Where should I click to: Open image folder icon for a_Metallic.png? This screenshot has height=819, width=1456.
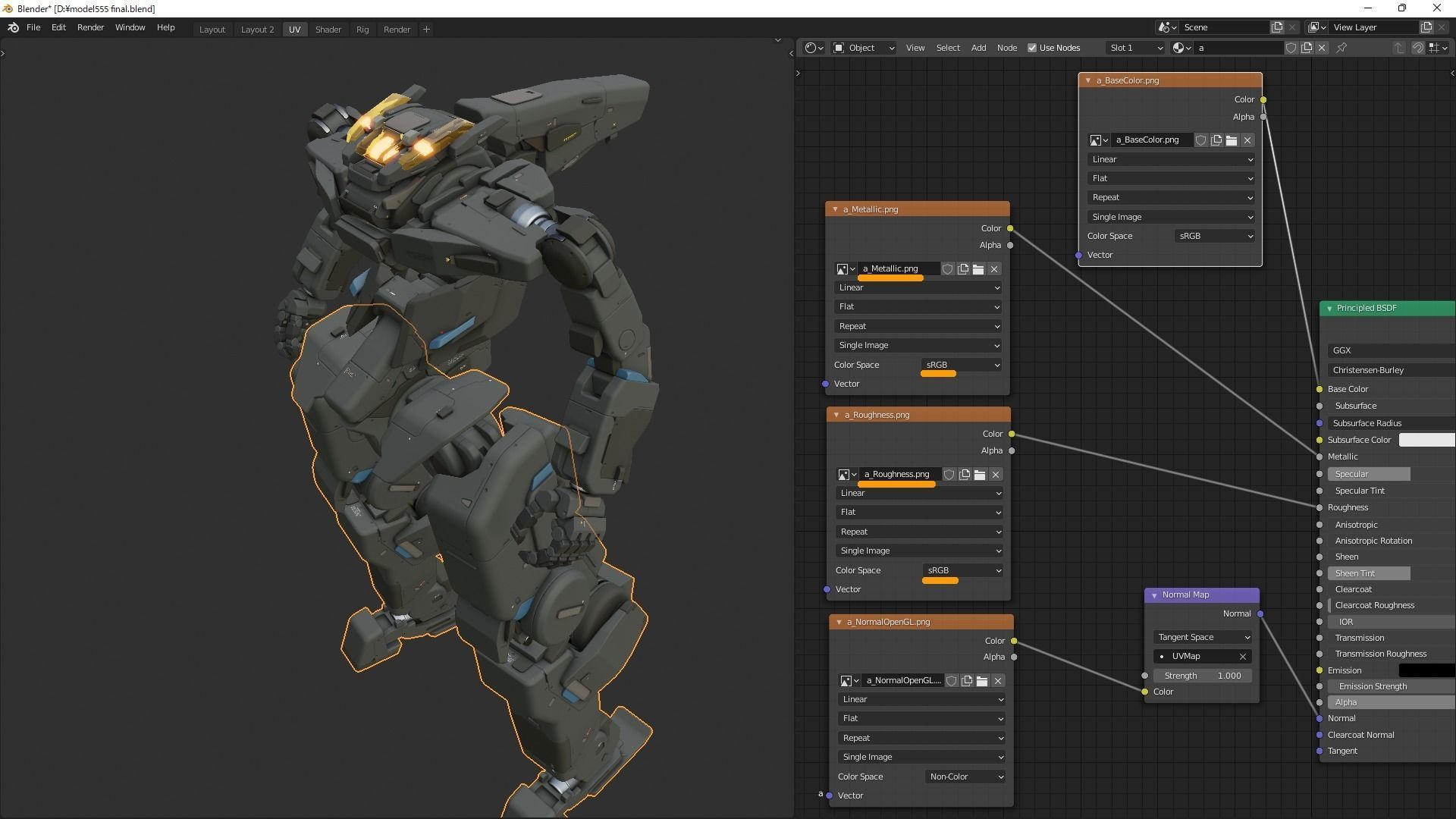[x=978, y=269]
